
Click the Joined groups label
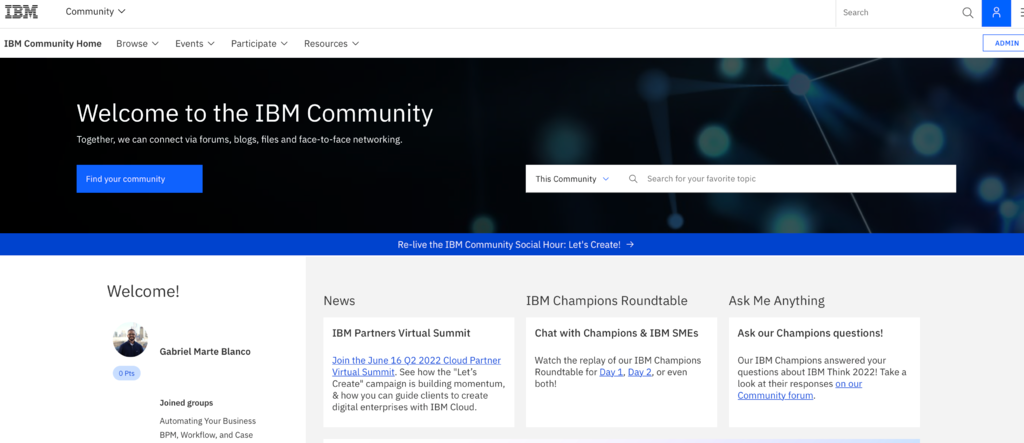point(186,402)
